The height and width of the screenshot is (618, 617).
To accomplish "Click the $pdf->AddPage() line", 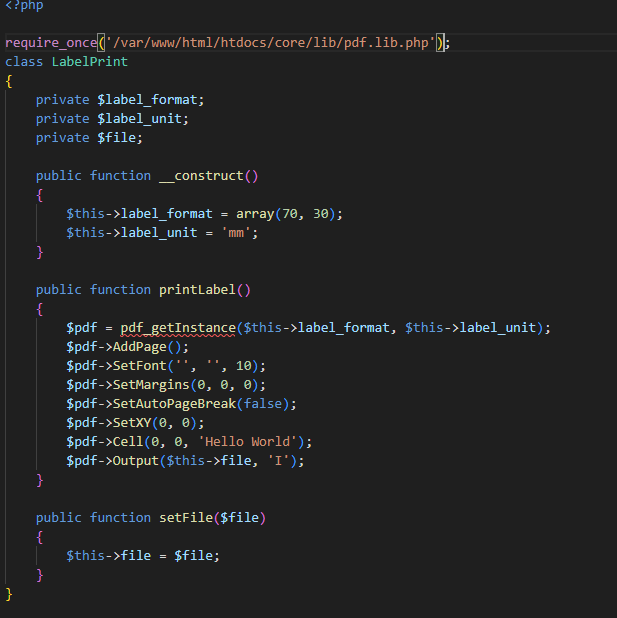I will click(x=128, y=347).
